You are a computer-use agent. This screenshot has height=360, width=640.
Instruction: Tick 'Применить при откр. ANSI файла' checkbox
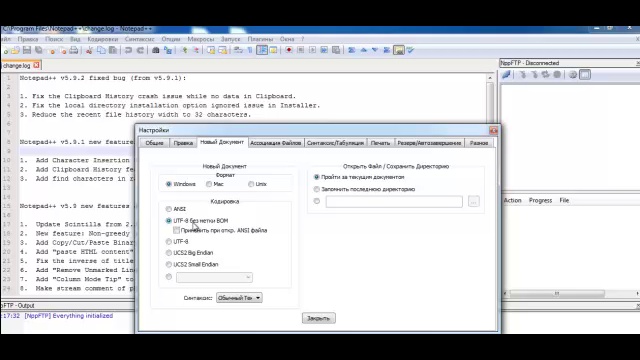(x=176, y=230)
